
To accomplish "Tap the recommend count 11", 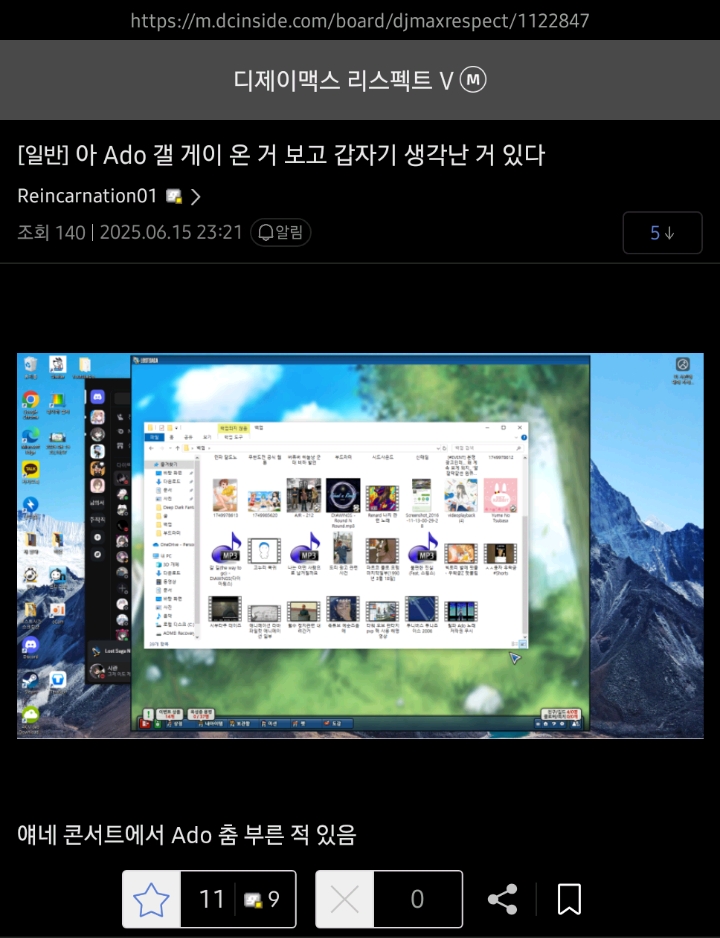I will [211, 899].
